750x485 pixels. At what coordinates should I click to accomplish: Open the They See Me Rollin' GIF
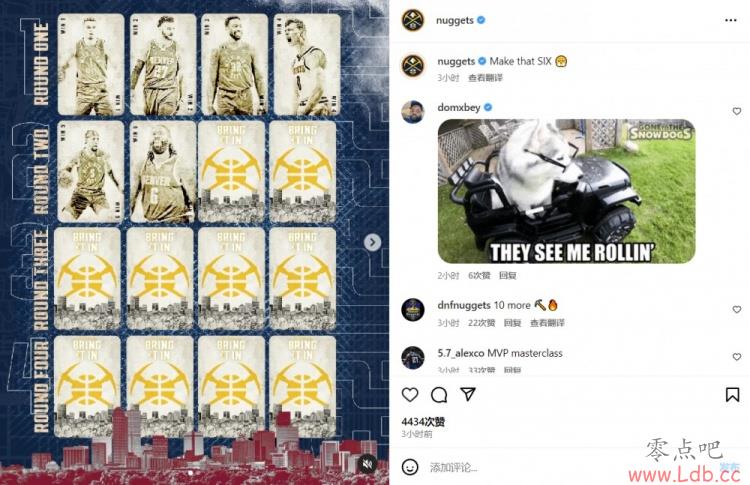point(566,191)
